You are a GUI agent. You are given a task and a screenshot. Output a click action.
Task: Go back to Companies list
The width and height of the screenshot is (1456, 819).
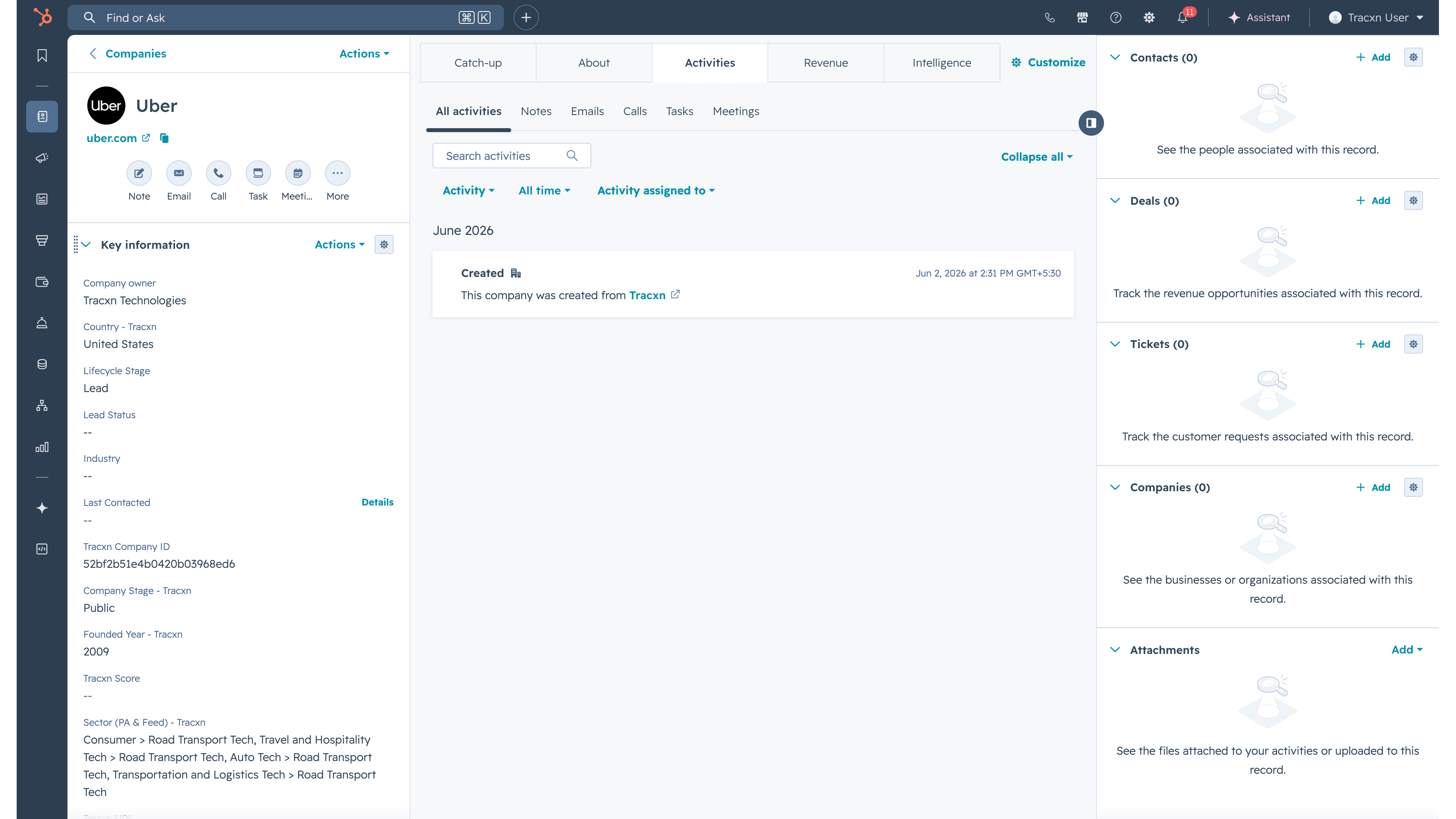tap(128, 54)
